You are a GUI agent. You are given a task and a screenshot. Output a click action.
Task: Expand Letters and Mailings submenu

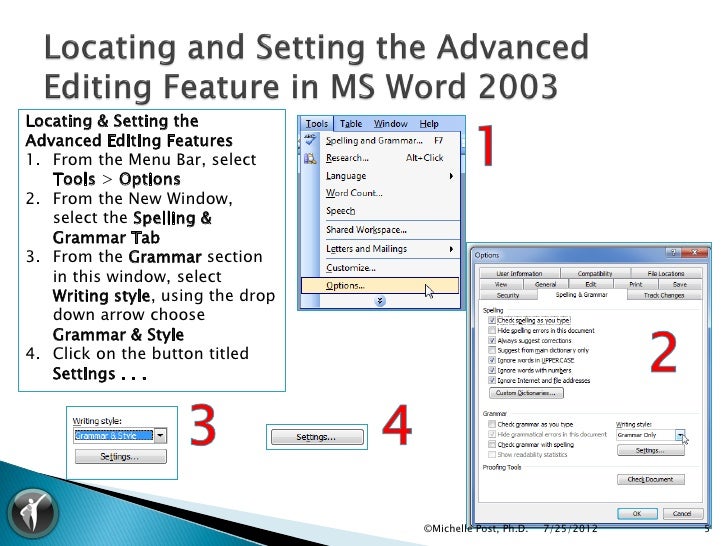[381, 249]
